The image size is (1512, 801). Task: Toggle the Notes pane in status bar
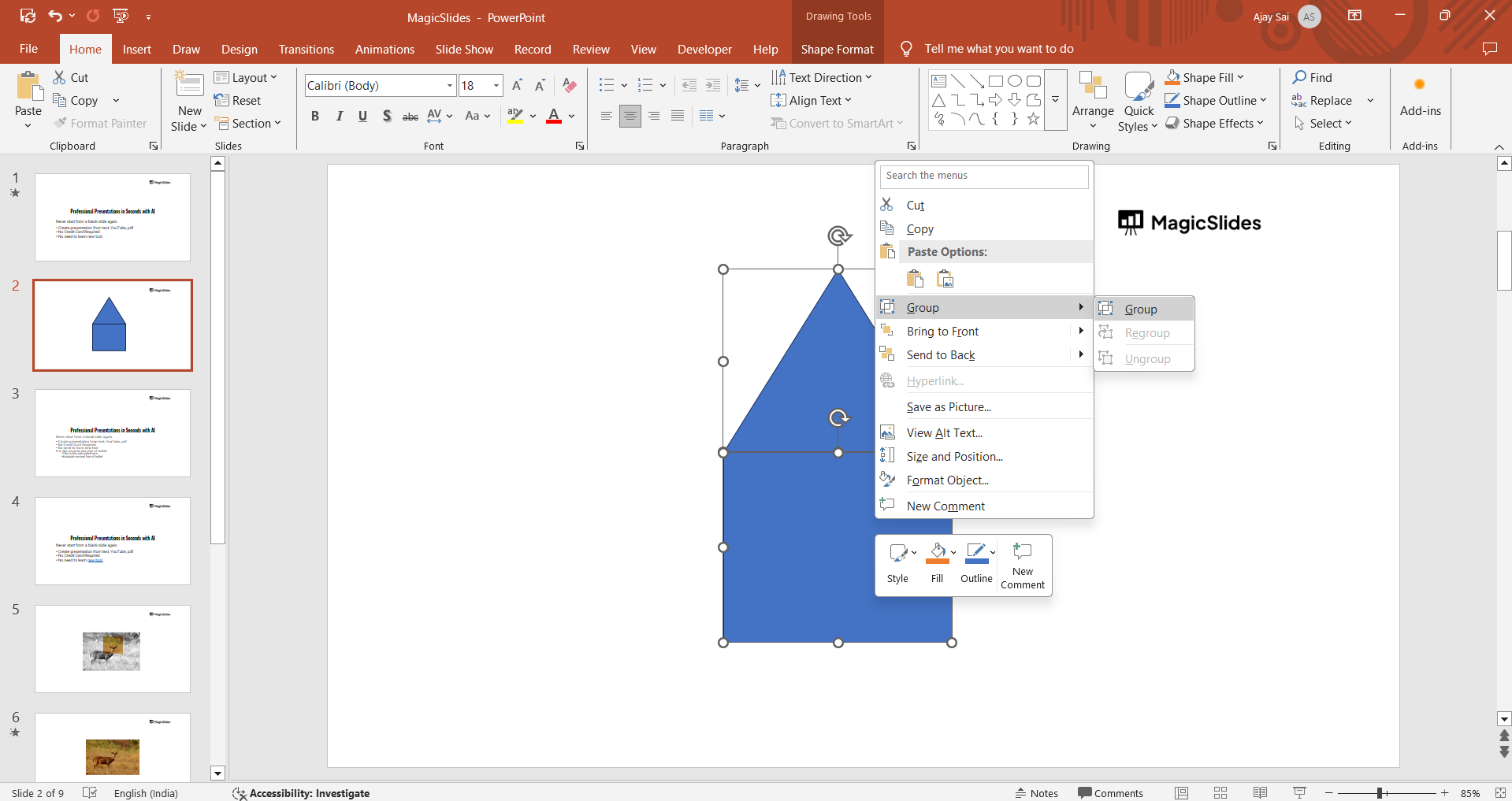point(1036,793)
